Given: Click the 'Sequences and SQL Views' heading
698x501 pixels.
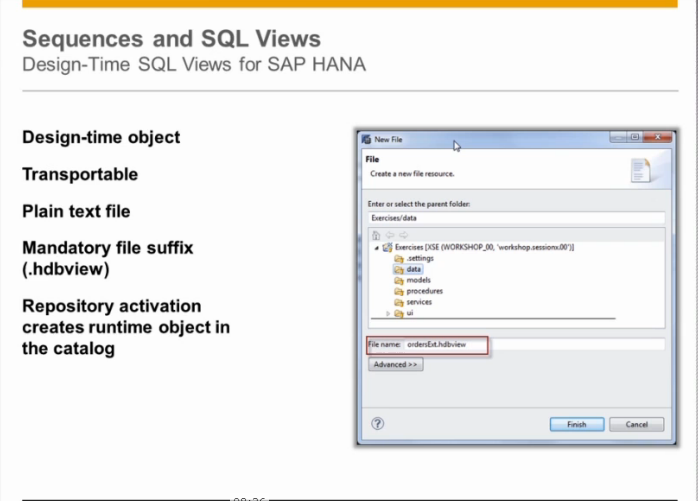Looking at the screenshot, I should (171, 39).
